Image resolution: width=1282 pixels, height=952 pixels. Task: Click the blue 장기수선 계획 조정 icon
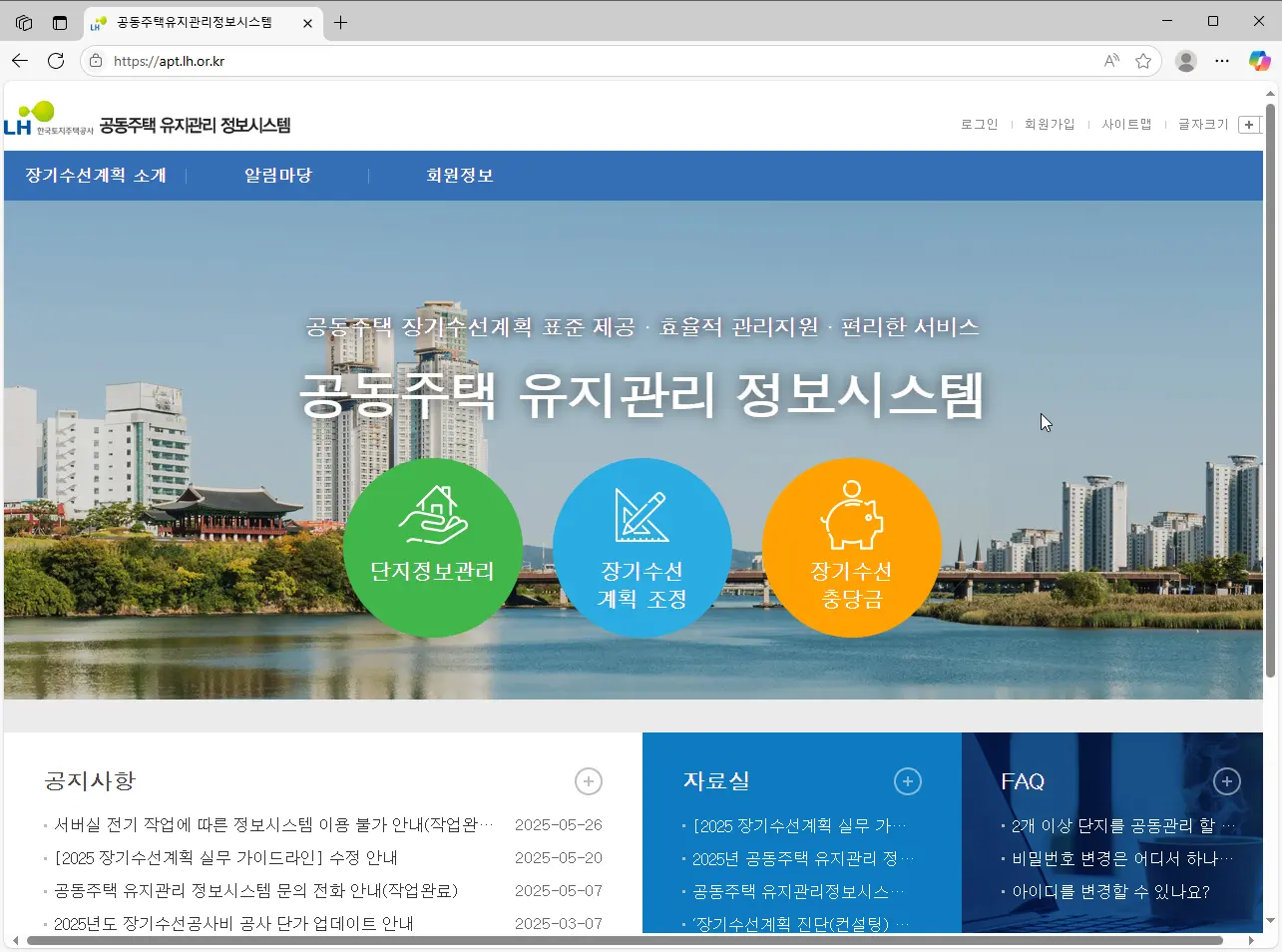tap(642, 548)
